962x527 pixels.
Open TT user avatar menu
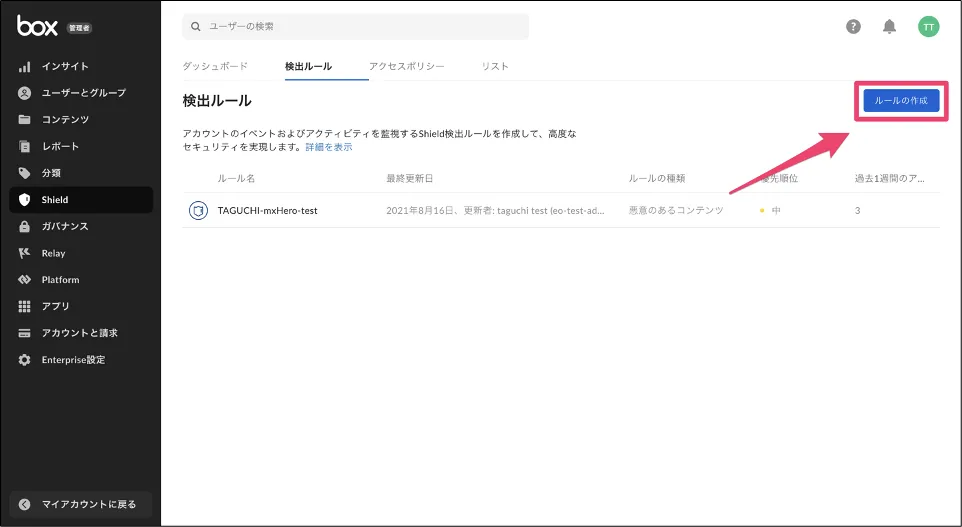tap(928, 27)
